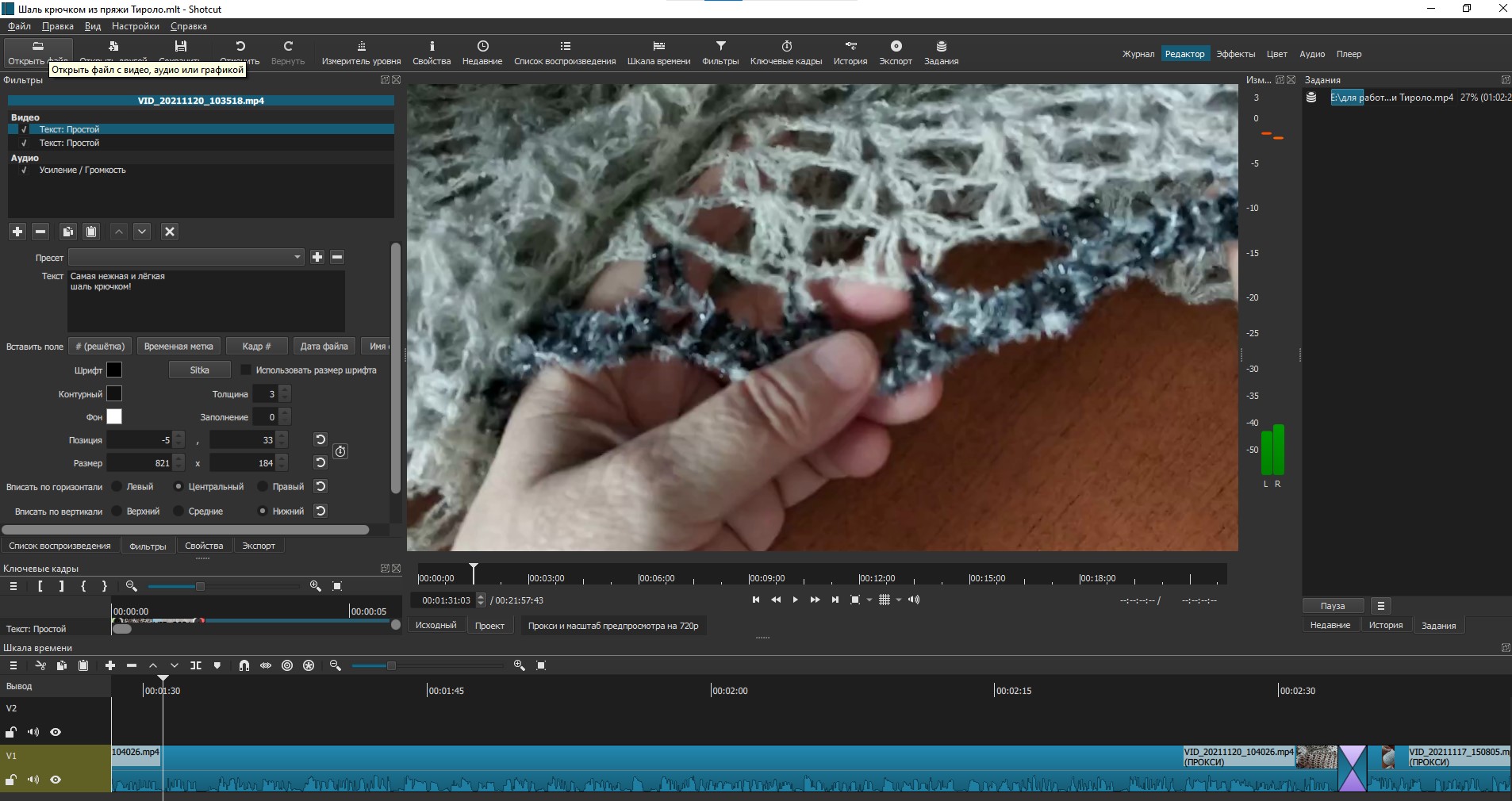
Task: Open Недавние recent files in toolbar
Action: 482,52
